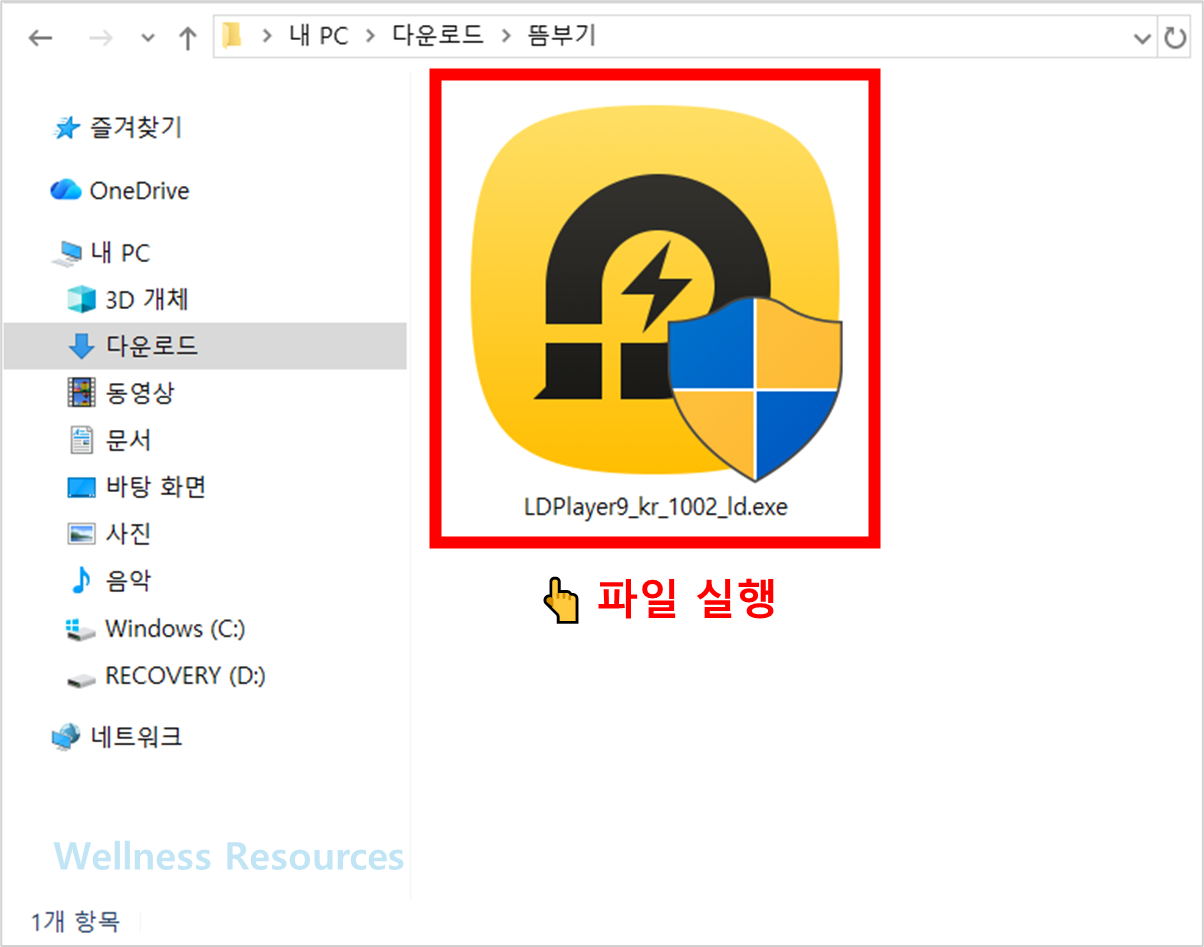This screenshot has width=1204, height=947.
Task: Expand the chevron after 내 PC breadcrumb
Action: [x=371, y=38]
